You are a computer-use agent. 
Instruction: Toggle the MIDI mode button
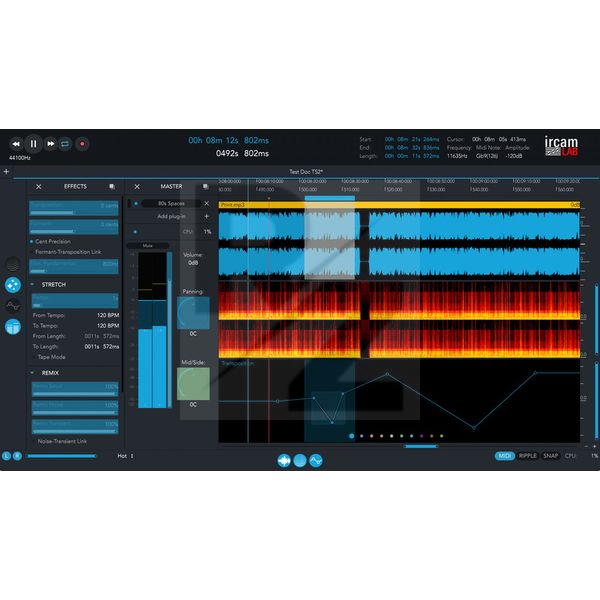505,456
